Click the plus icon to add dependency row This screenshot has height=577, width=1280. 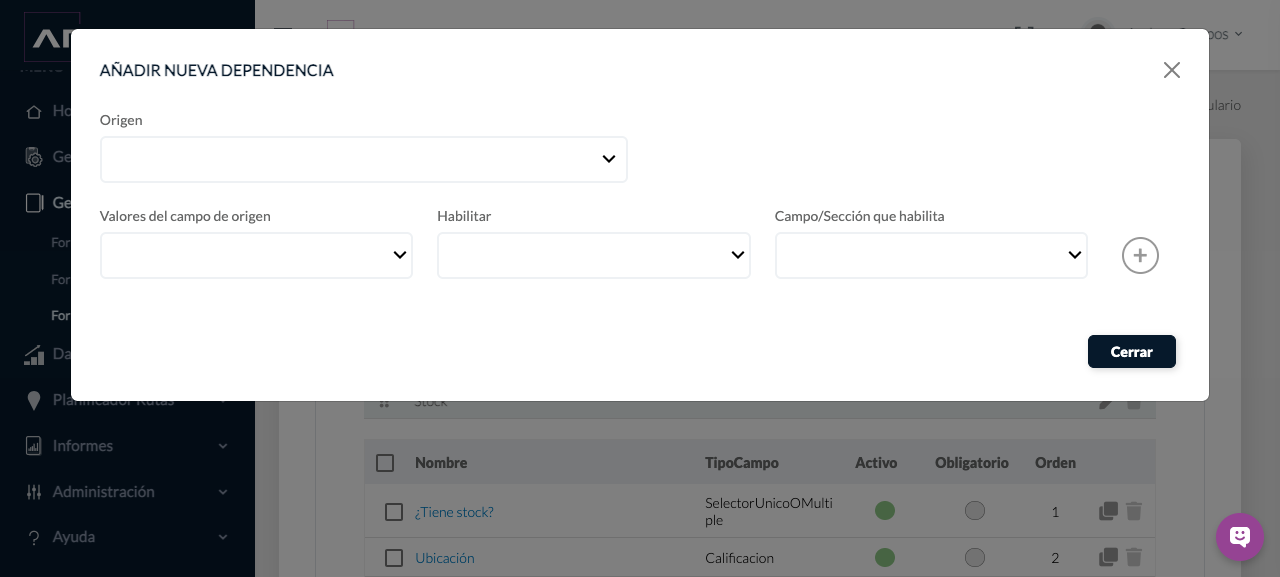1140,256
